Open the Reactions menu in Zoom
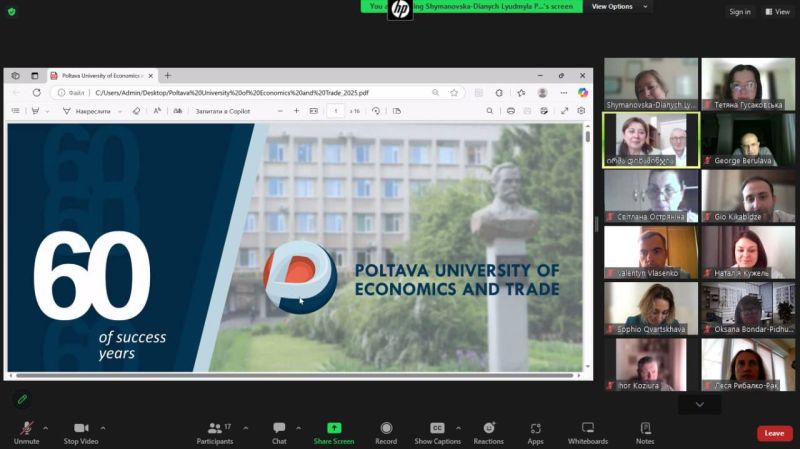 488,432
